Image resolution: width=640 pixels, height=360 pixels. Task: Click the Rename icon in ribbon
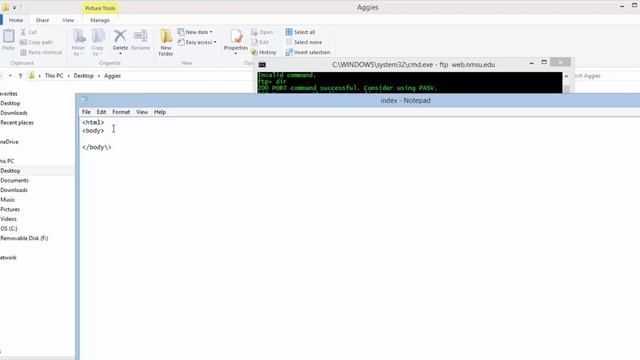(x=141, y=36)
